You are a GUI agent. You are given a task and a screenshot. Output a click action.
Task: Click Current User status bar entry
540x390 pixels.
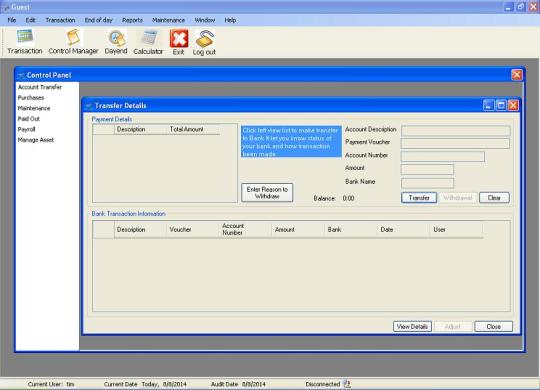[x=51, y=384]
